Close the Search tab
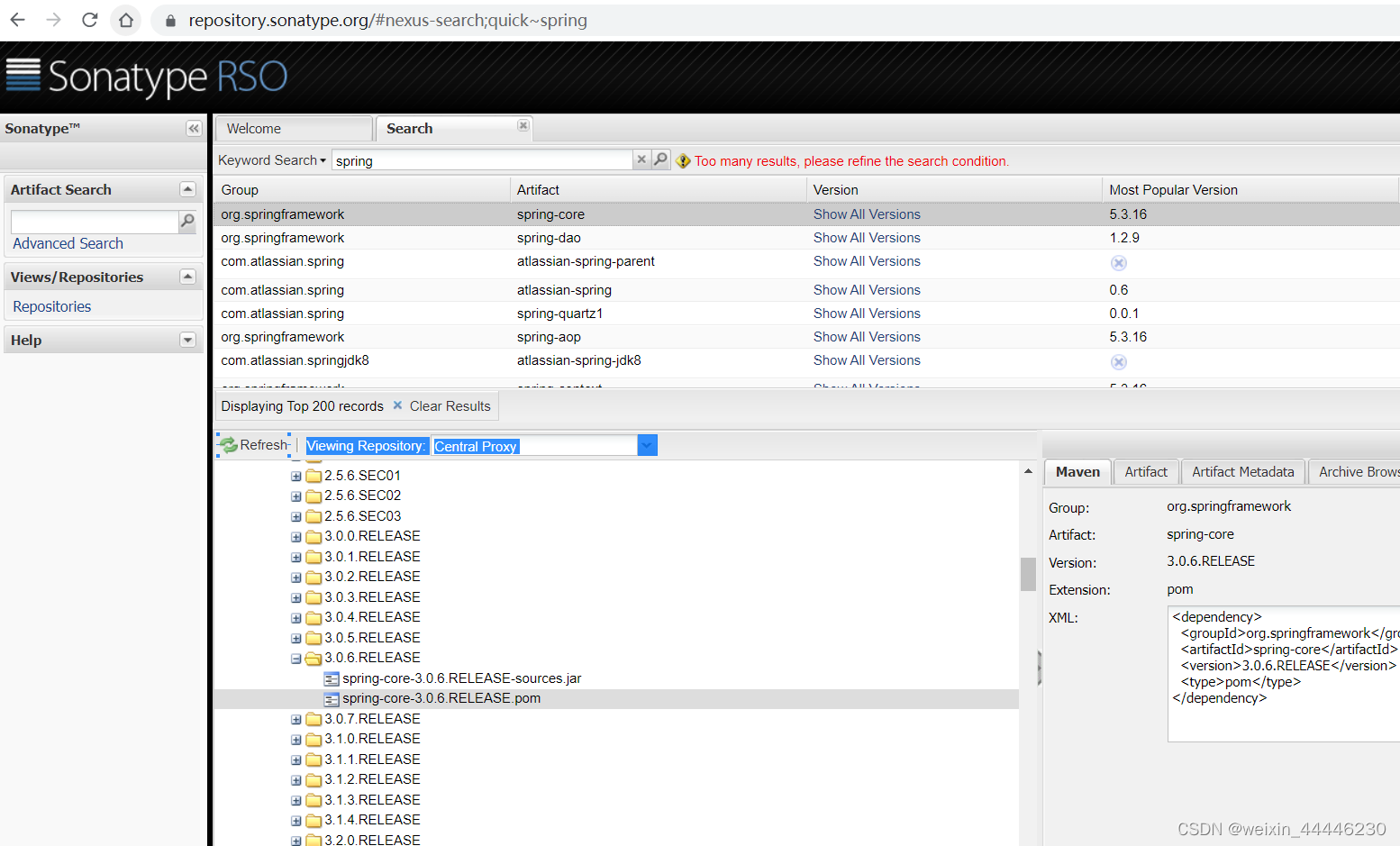1400x846 pixels. click(523, 125)
